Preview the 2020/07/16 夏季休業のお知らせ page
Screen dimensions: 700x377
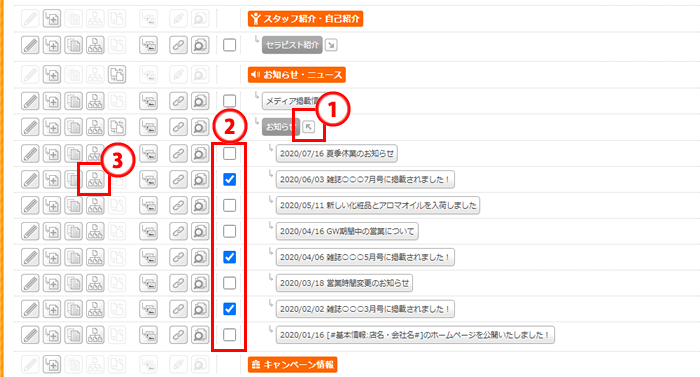pyautogui.click(x=200, y=154)
